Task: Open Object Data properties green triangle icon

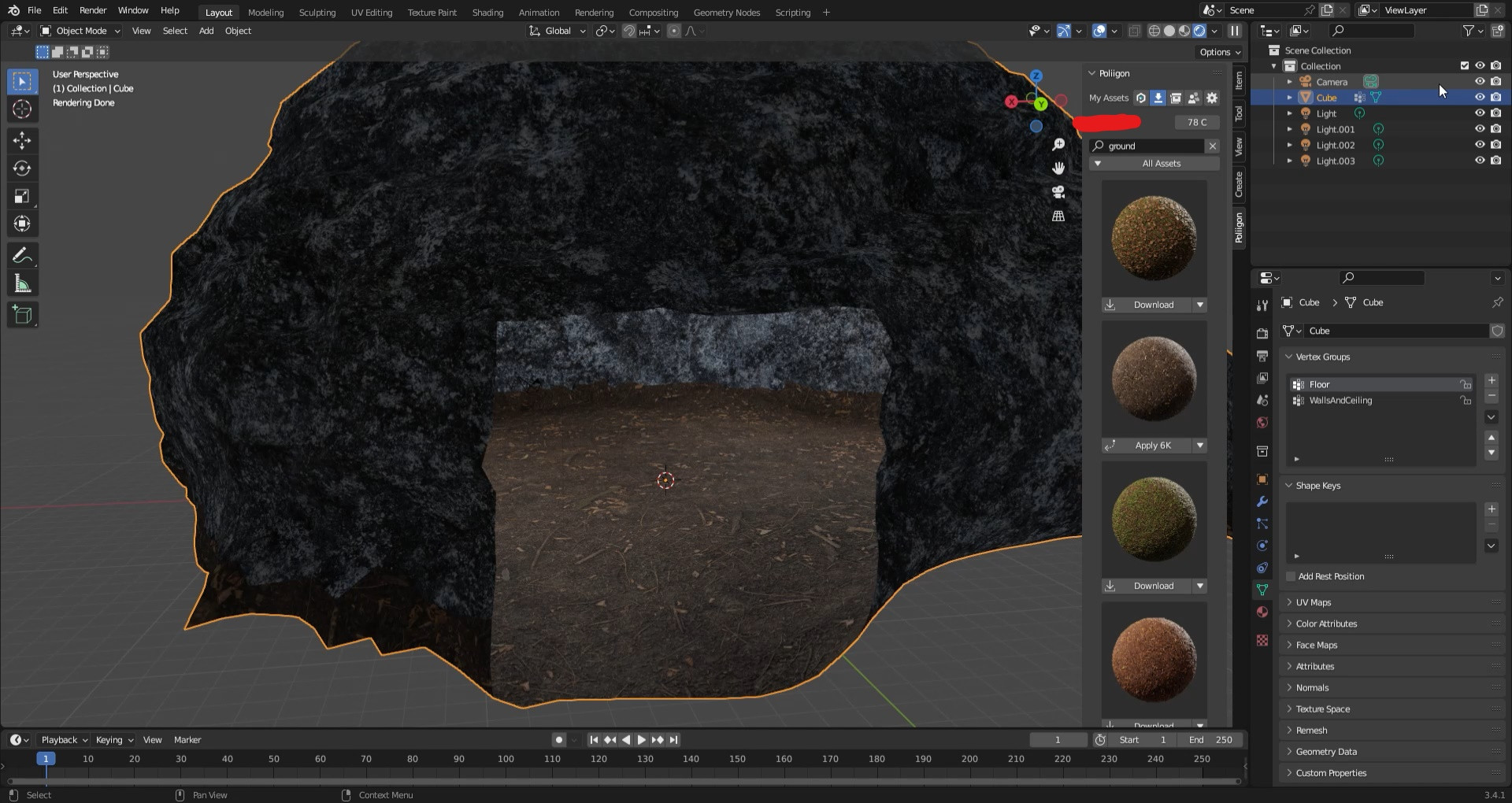Action: (x=1262, y=590)
